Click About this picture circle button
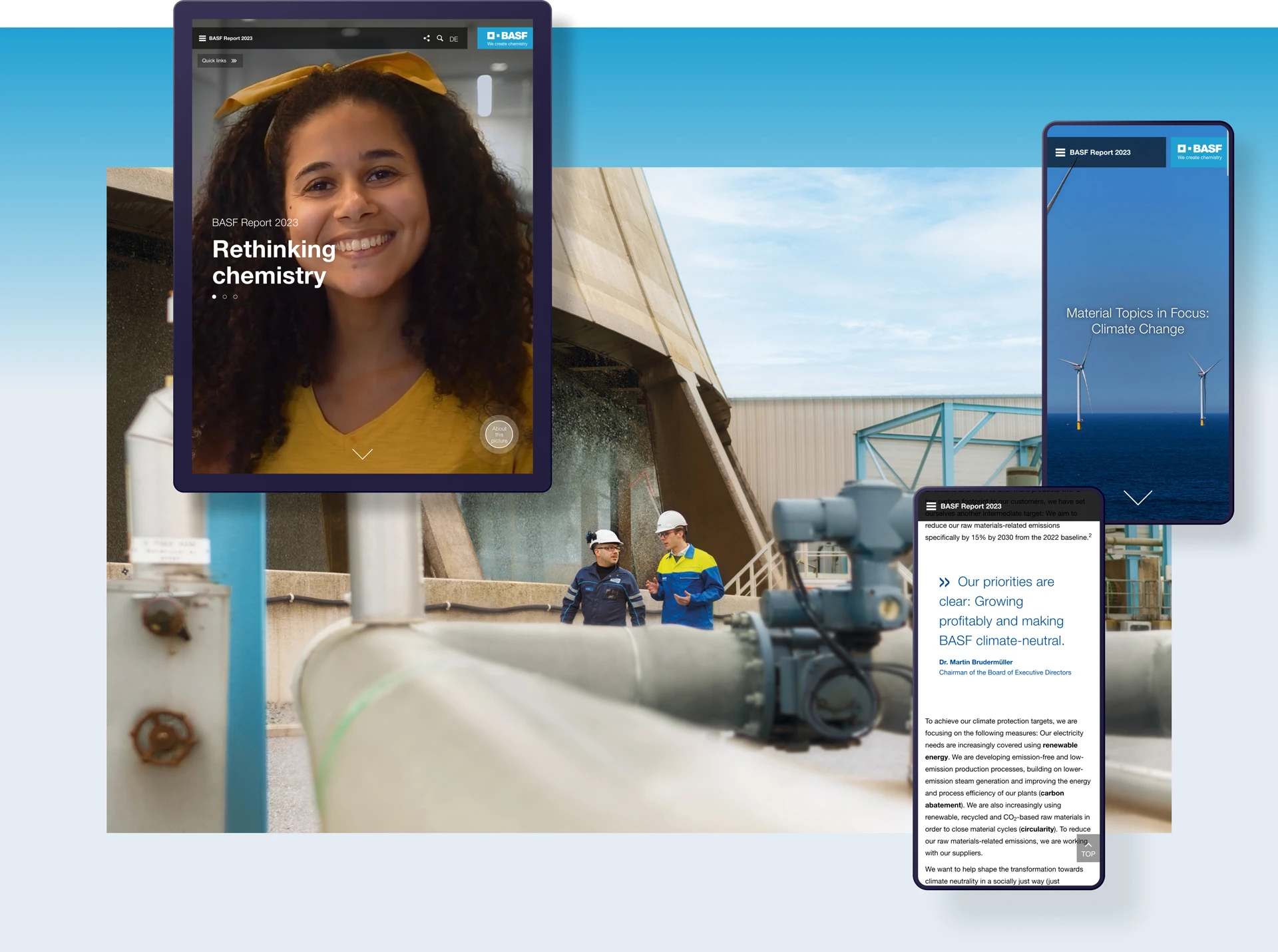 (x=499, y=435)
